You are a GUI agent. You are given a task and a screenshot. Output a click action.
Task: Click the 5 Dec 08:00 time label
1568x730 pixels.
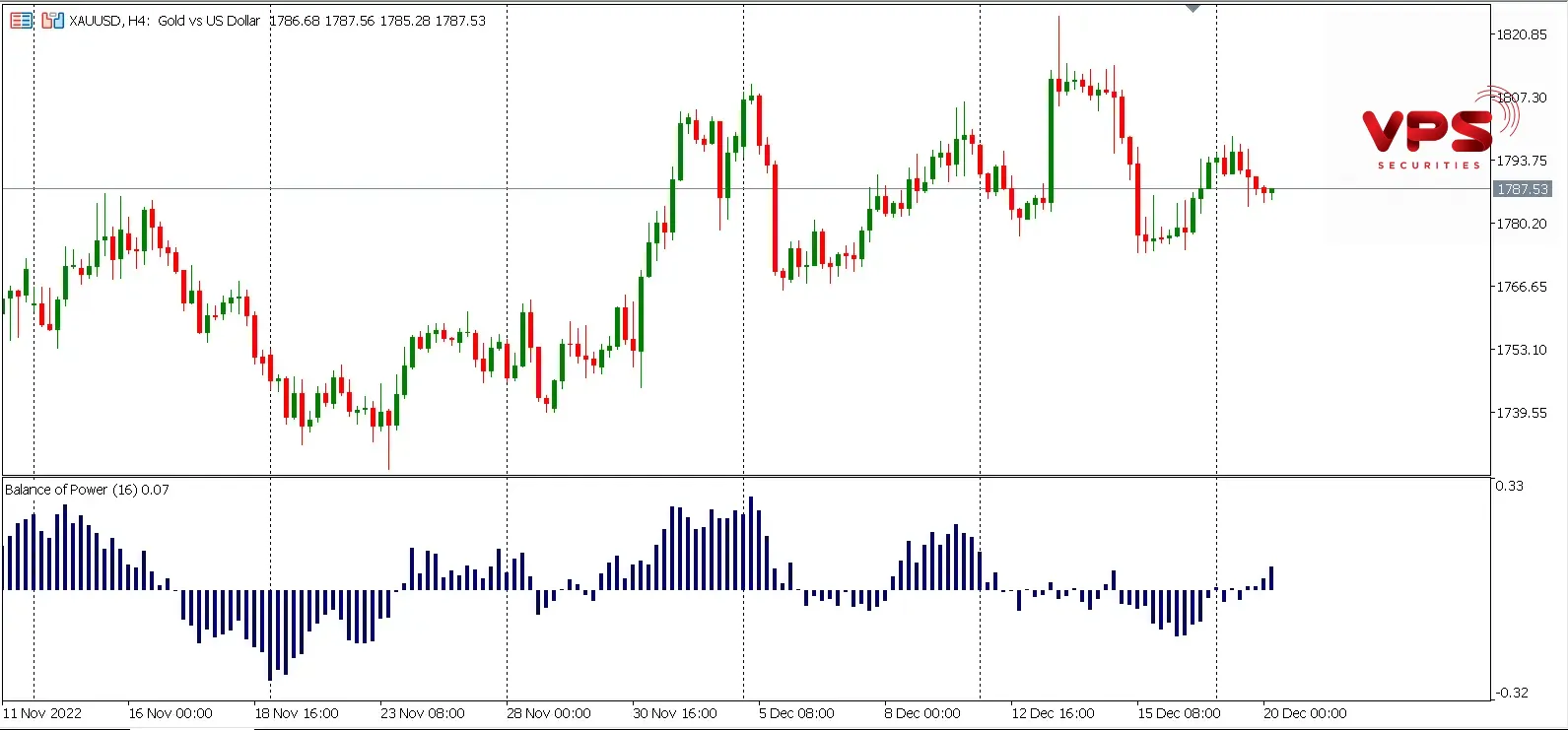[796, 713]
